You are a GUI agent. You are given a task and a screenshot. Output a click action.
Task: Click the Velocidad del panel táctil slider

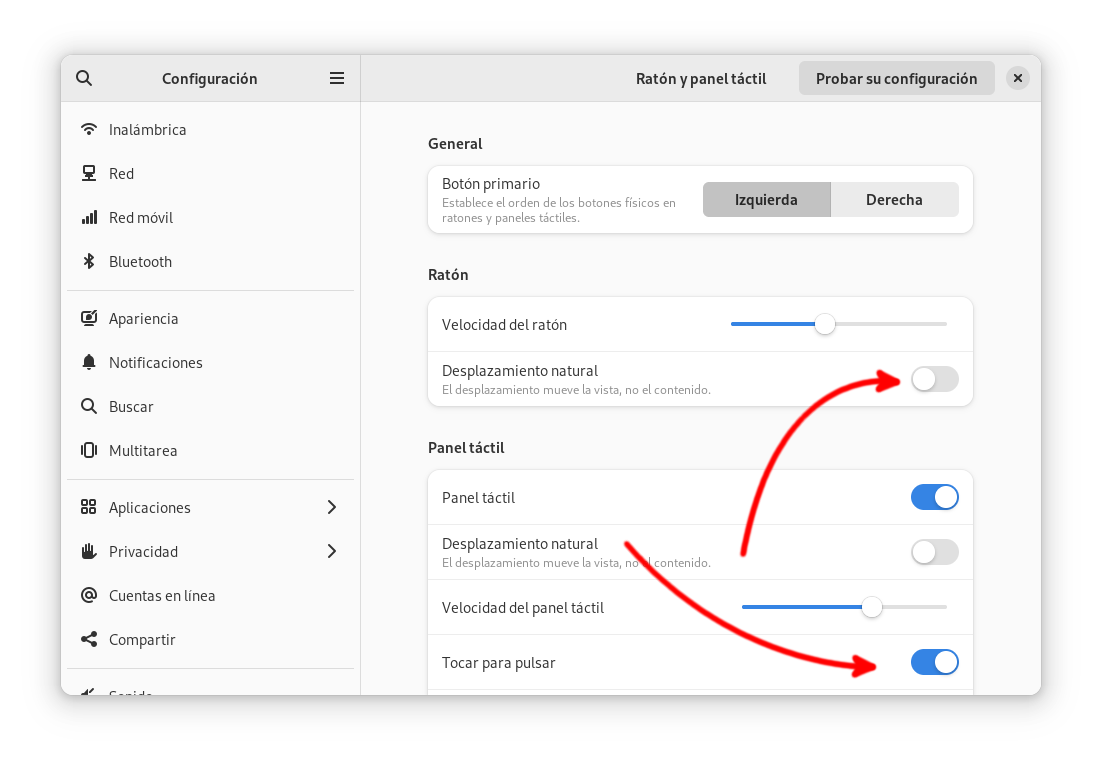872,607
